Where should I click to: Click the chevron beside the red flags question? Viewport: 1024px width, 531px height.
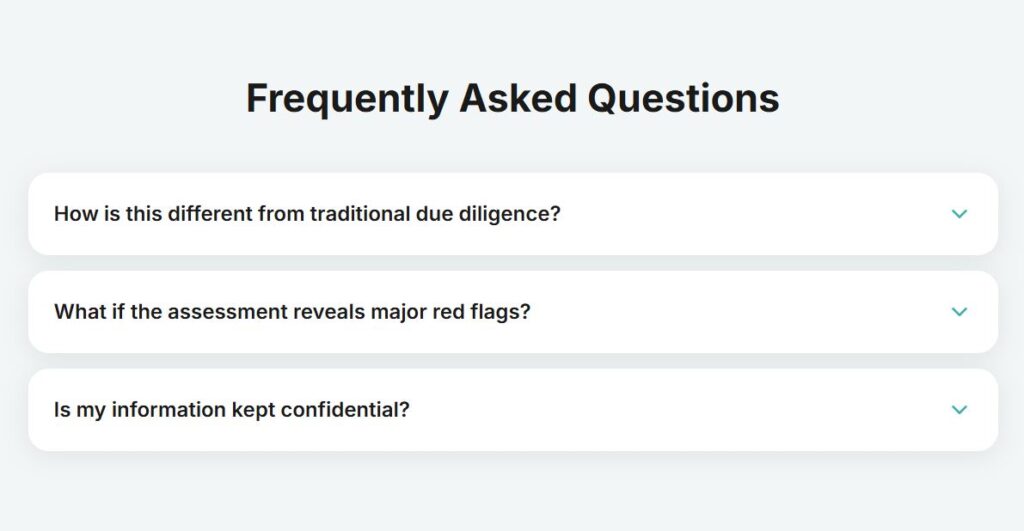(959, 312)
